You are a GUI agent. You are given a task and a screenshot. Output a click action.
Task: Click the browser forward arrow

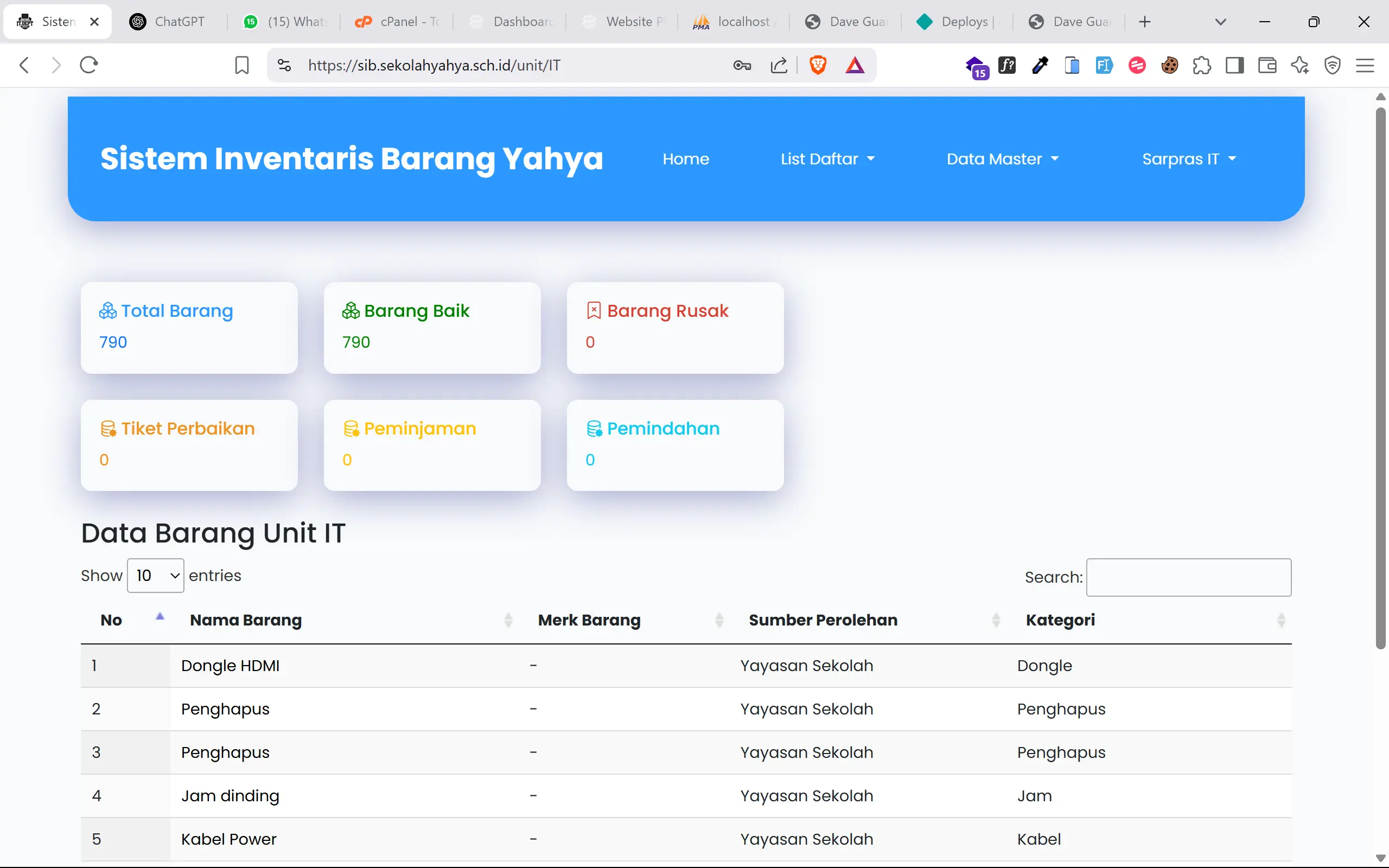pos(56,65)
